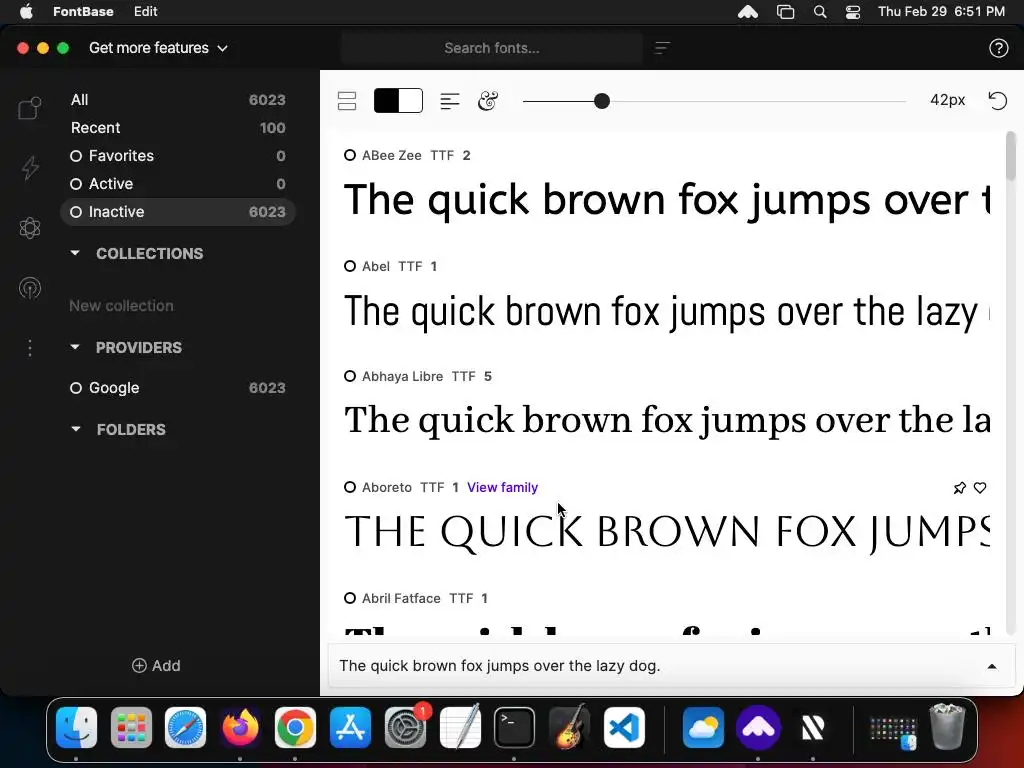Open the Edit menu in menu bar

tap(145, 11)
